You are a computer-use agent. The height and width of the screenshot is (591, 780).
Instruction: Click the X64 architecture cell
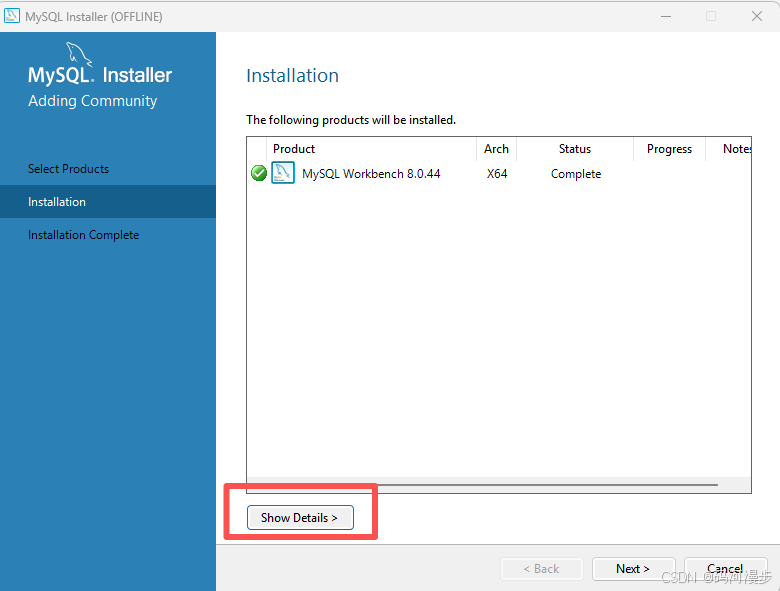pyautogui.click(x=496, y=174)
